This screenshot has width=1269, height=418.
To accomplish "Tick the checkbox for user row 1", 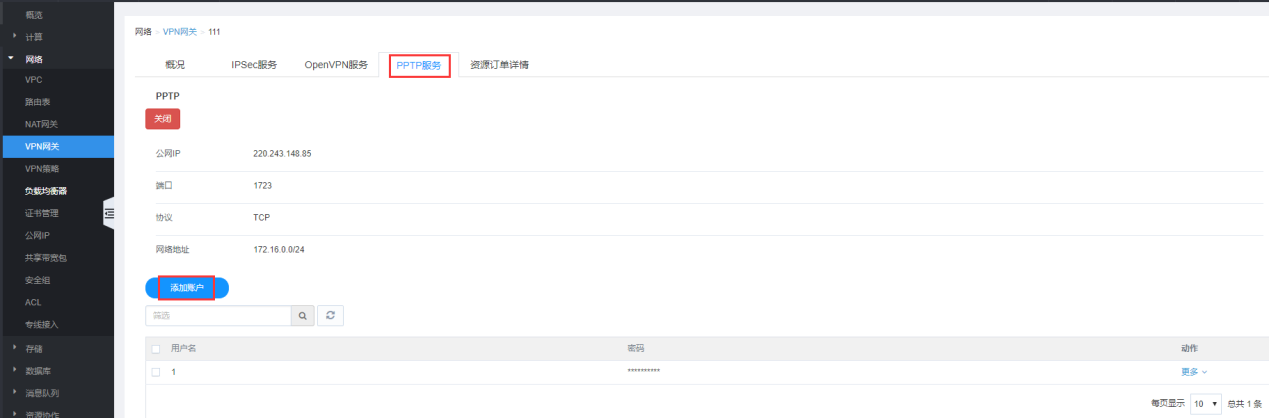I will point(155,372).
